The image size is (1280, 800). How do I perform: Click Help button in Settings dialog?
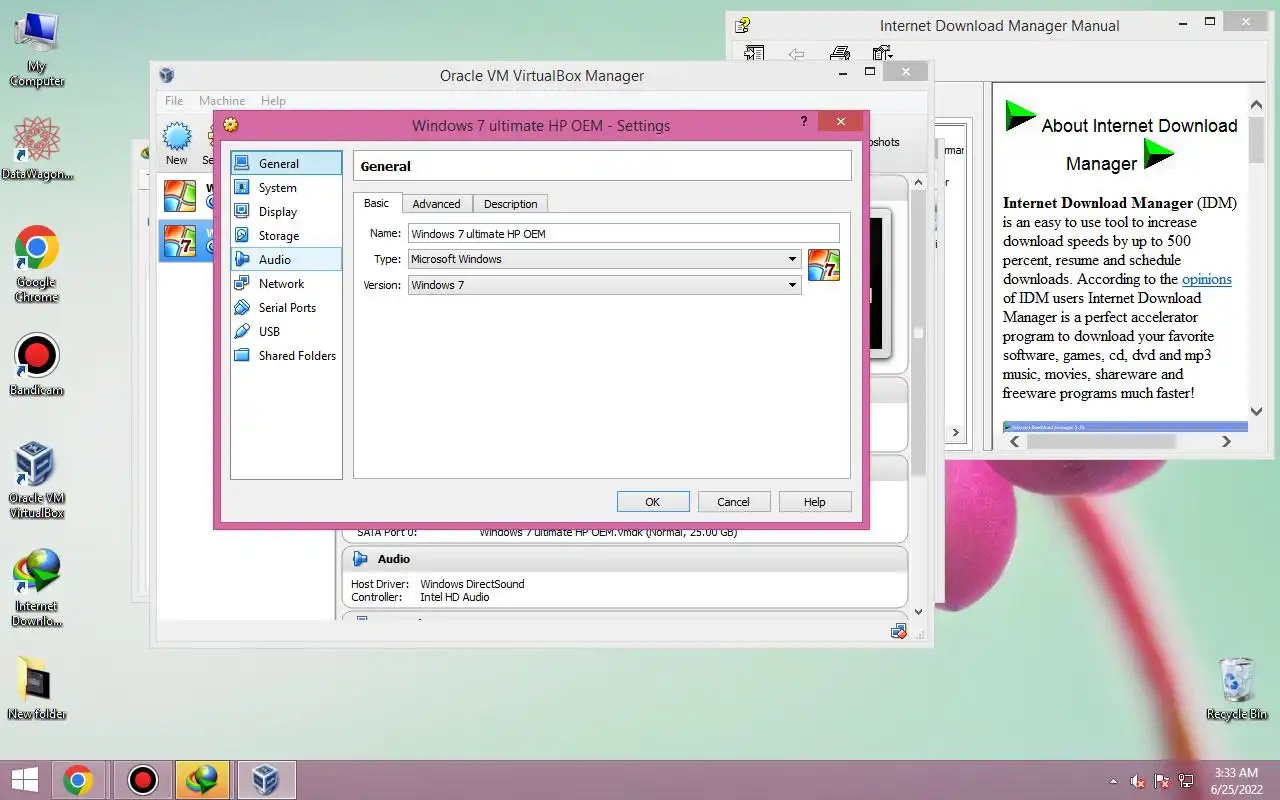click(x=815, y=502)
